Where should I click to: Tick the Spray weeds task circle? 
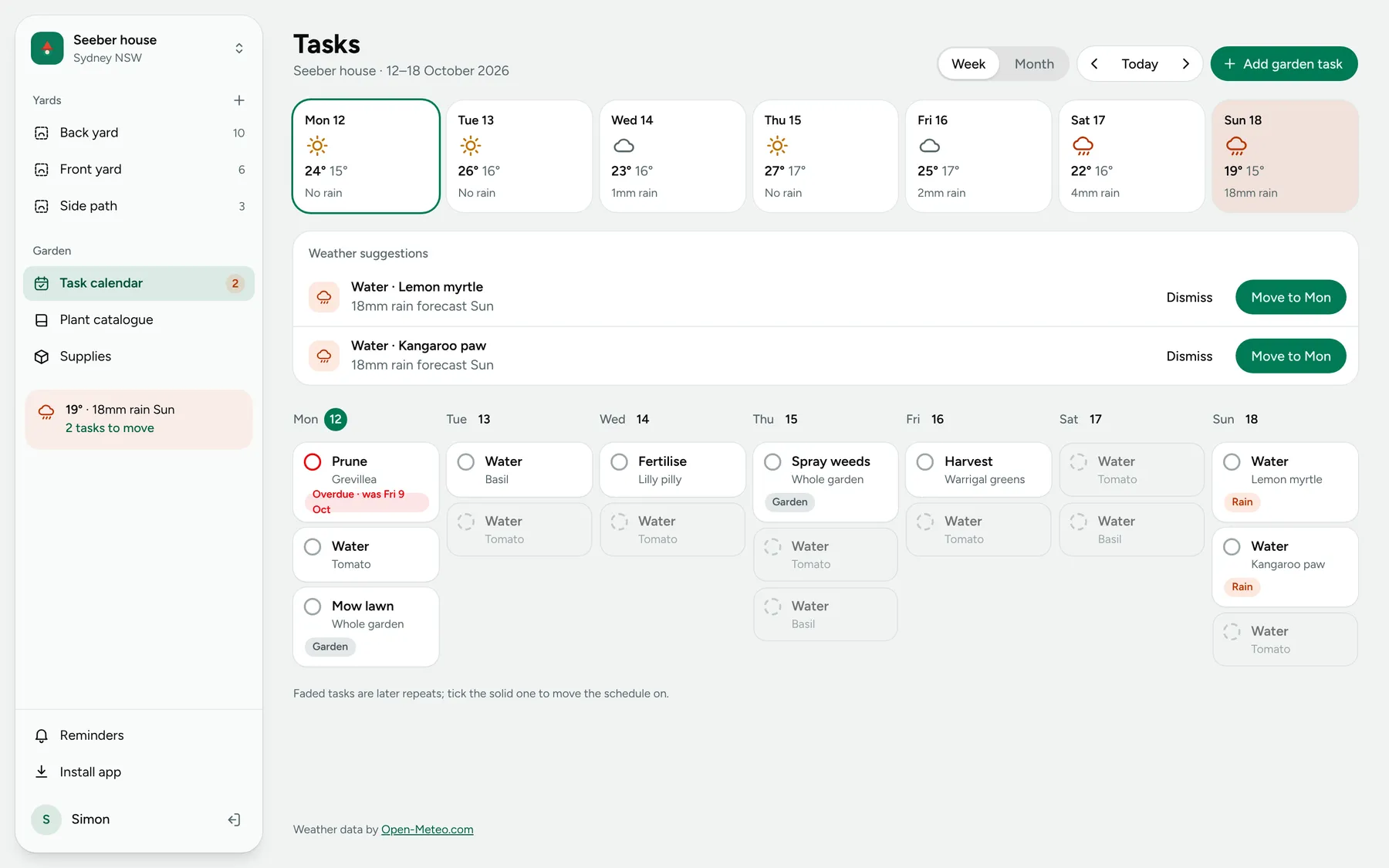772,462
